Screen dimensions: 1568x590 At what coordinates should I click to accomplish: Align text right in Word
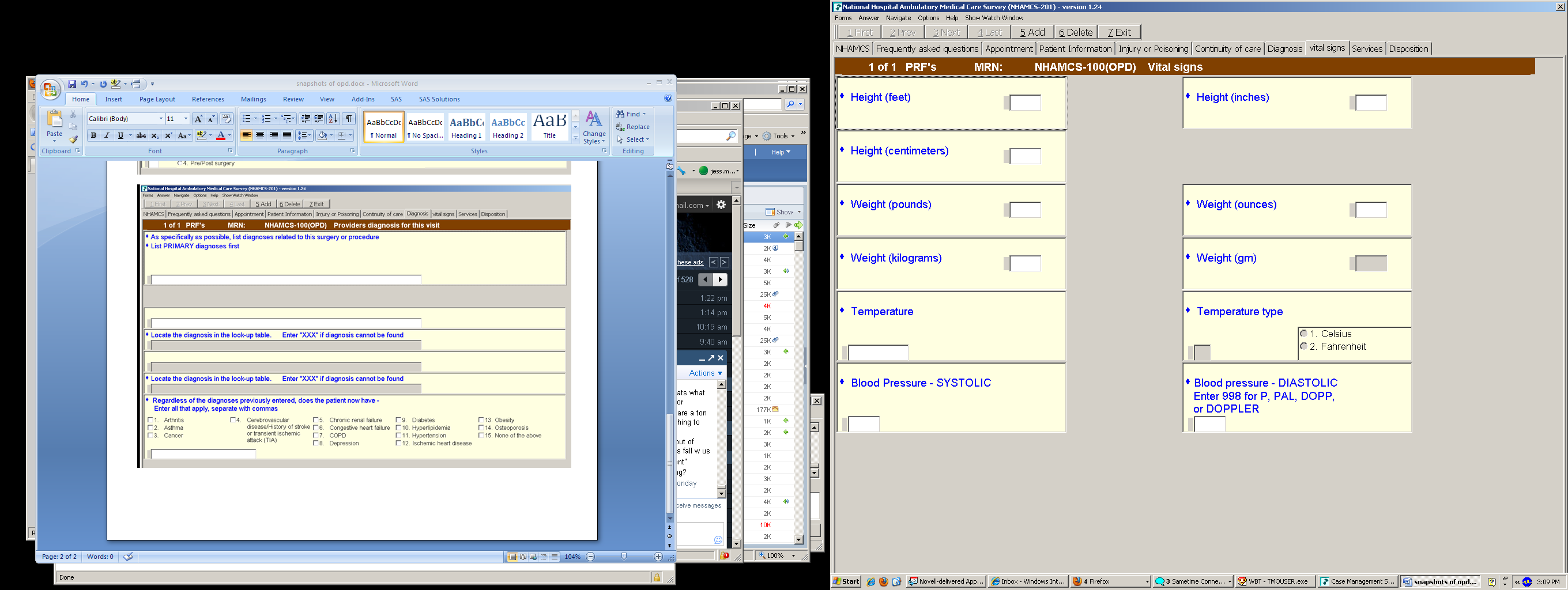coord(273,135)
